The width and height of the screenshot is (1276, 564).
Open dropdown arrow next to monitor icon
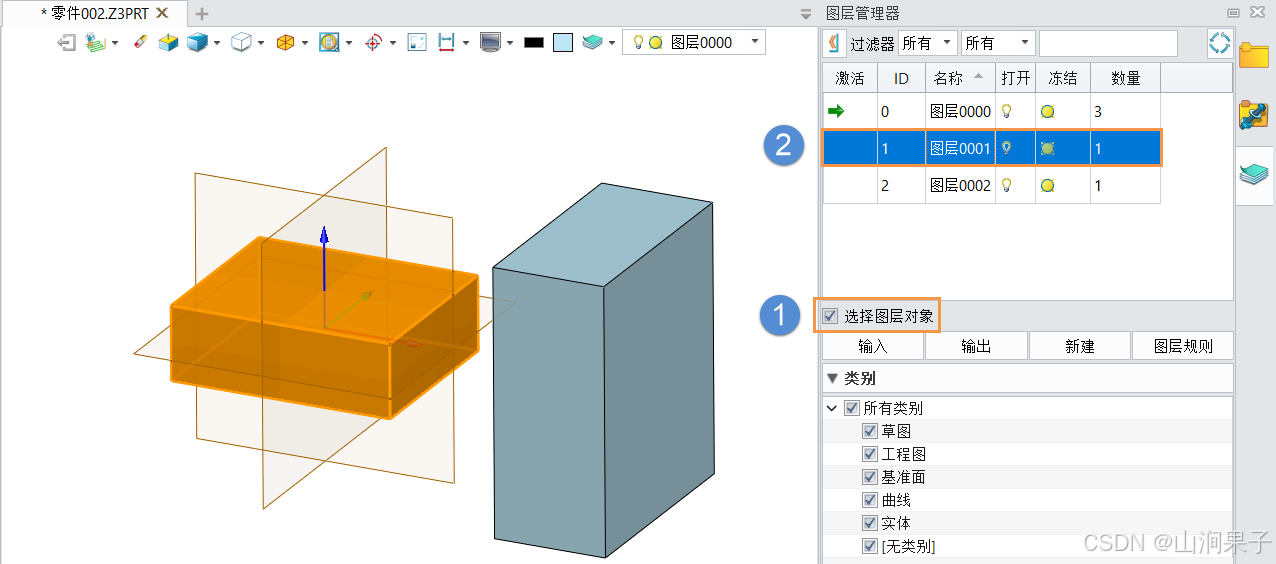coord(510,43)
